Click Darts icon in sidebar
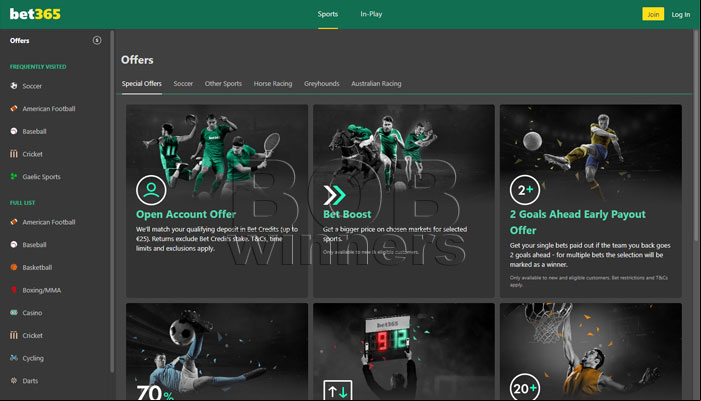Viewport: 701px width, 401px height. 14,380
